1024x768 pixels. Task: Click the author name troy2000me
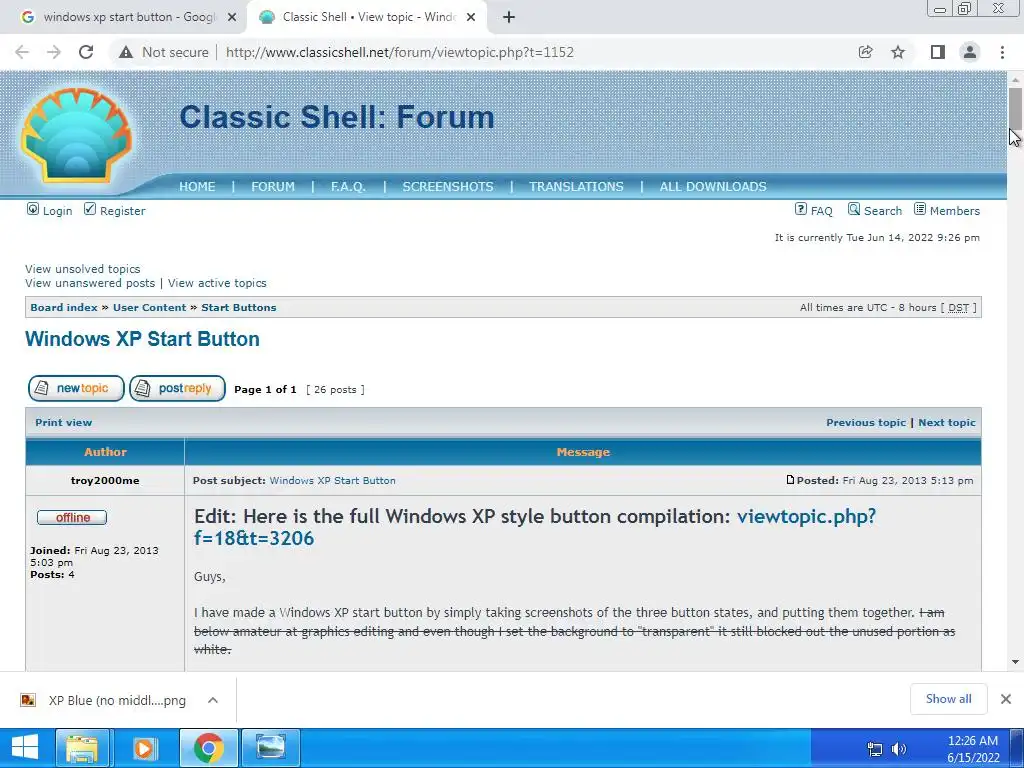click(x=105, y=481)
